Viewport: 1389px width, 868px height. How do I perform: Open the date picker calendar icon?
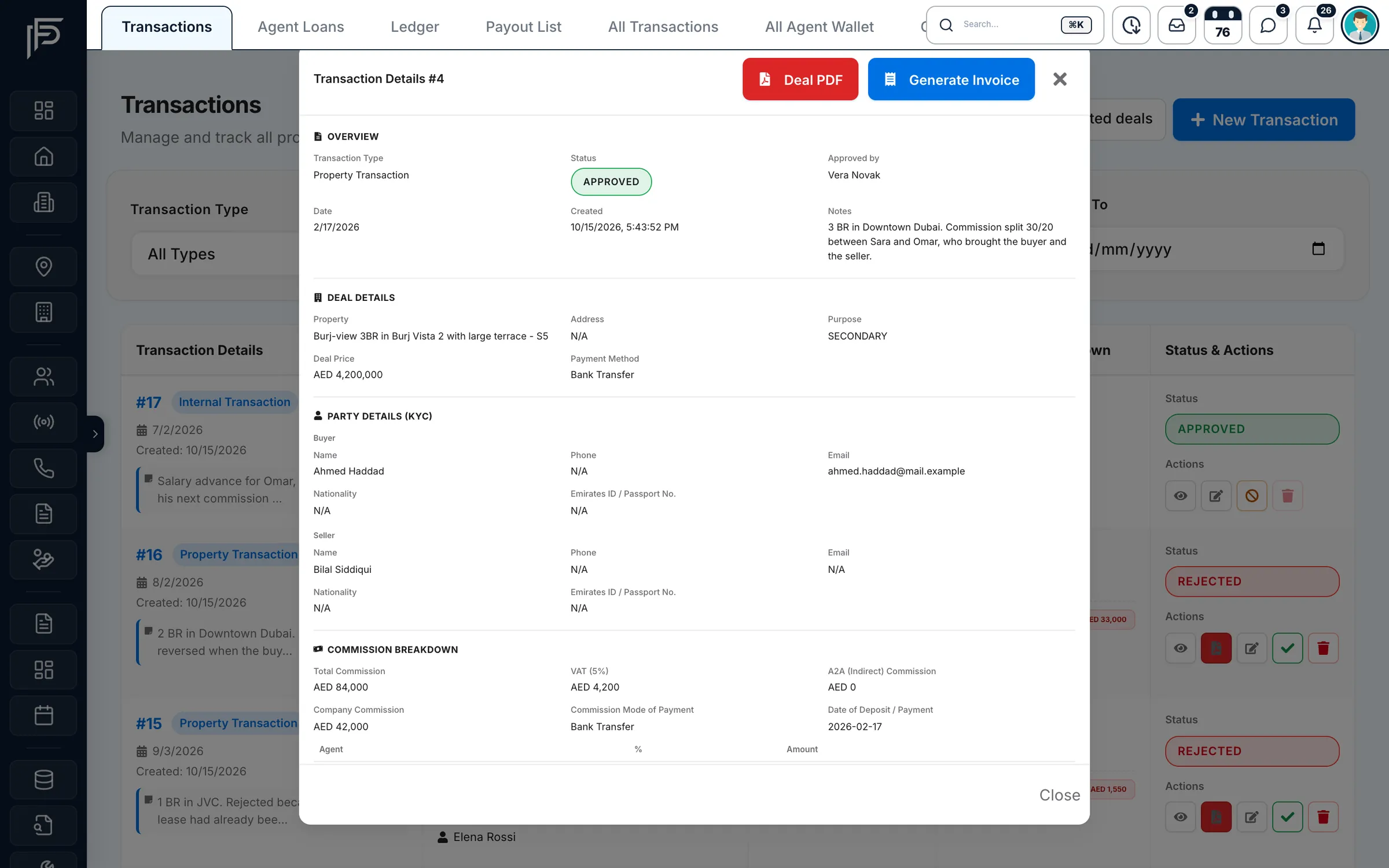[x=1318, y=249]
